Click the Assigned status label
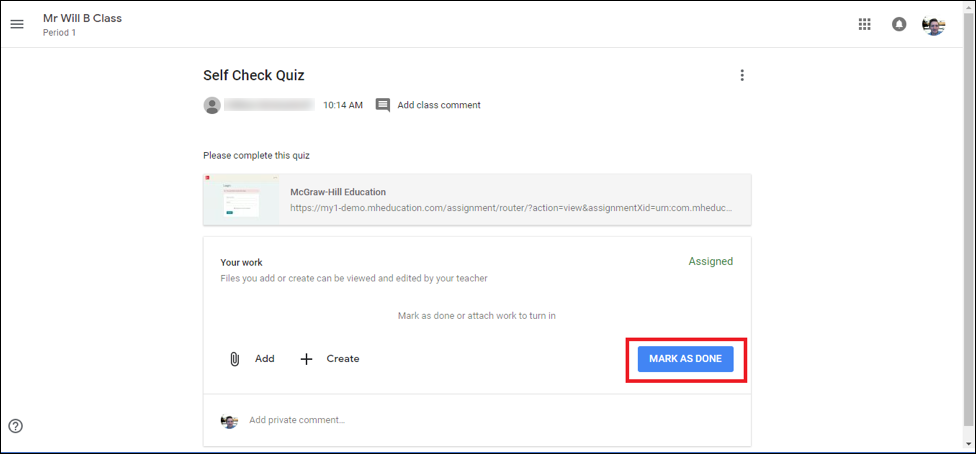 click(x=710, y=262)
